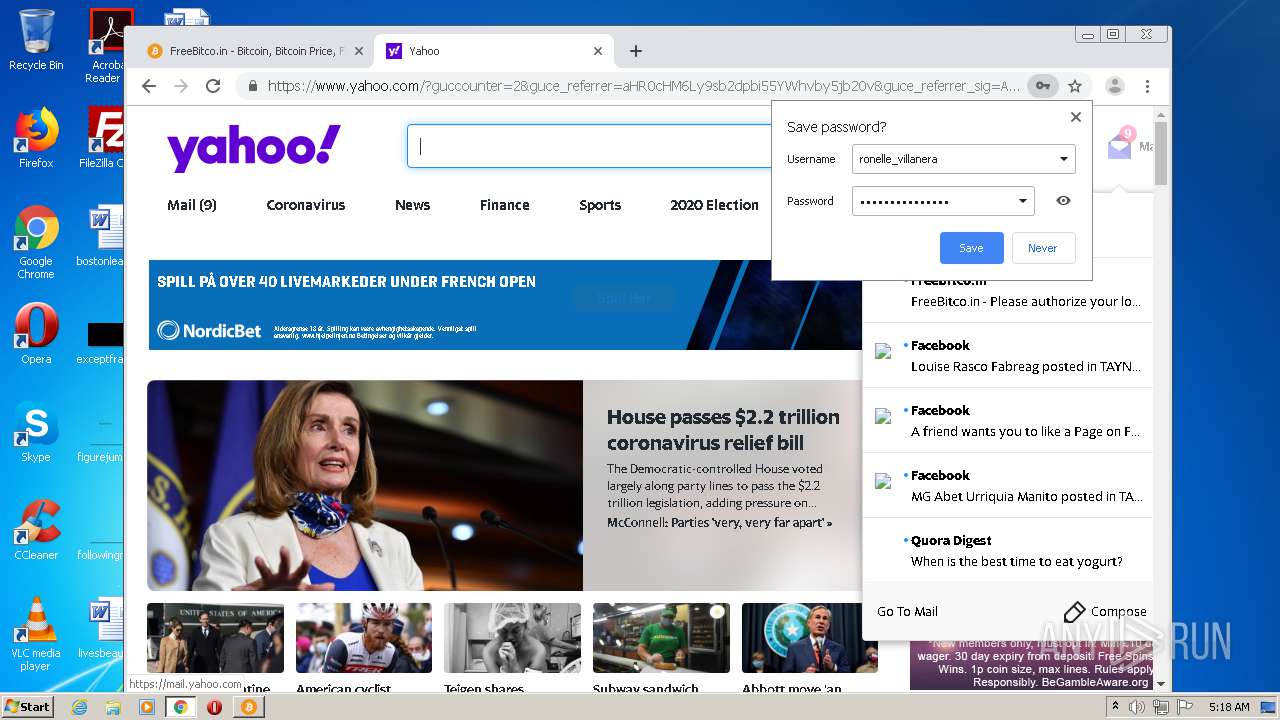The image size is (1280, 720).
Task: Open the NordicBet French Open ad banner
Action: point(505,305)
